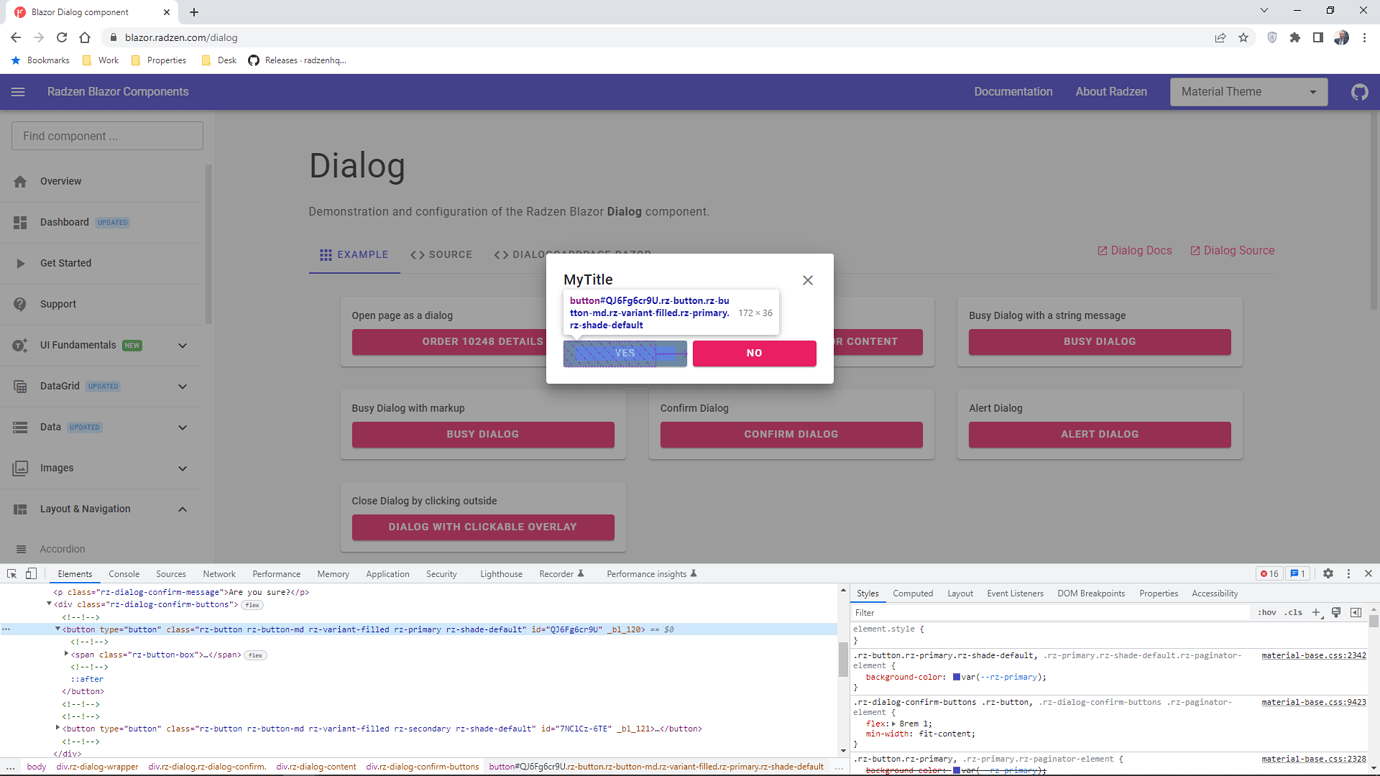1380x776 pixels.
Task: Open material-base.css:2342 source link
Action: (x=1313, y=656)
